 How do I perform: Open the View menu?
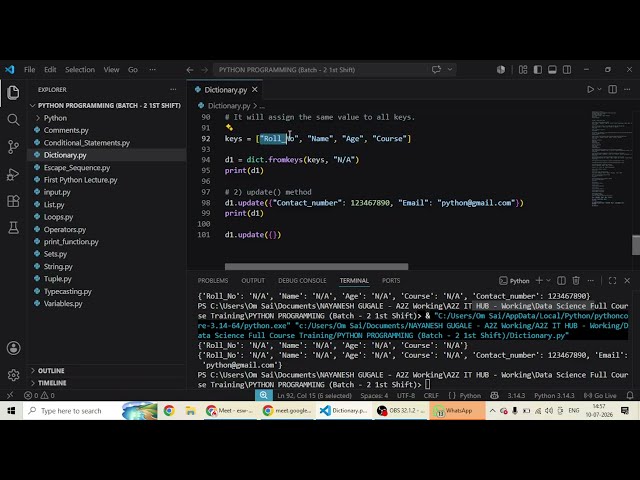pos(111,70)
